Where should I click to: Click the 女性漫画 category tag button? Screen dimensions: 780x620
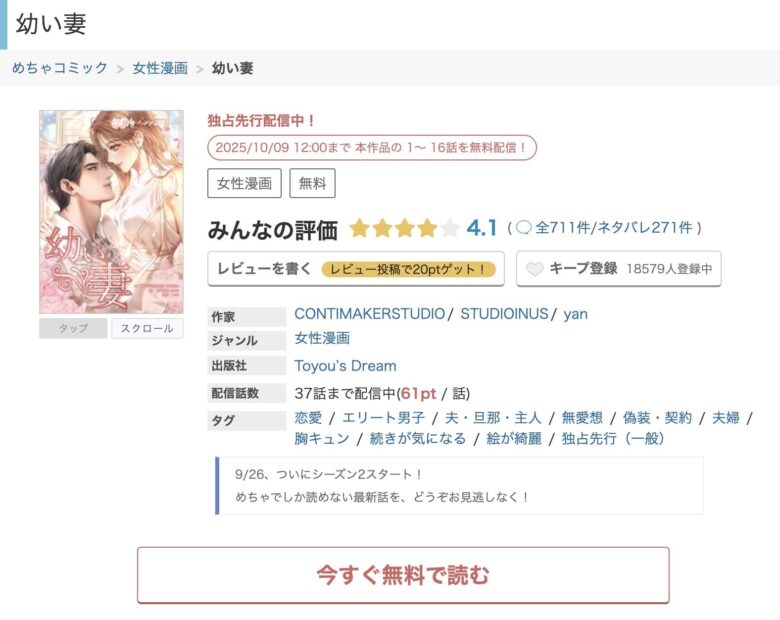point(244,183)
